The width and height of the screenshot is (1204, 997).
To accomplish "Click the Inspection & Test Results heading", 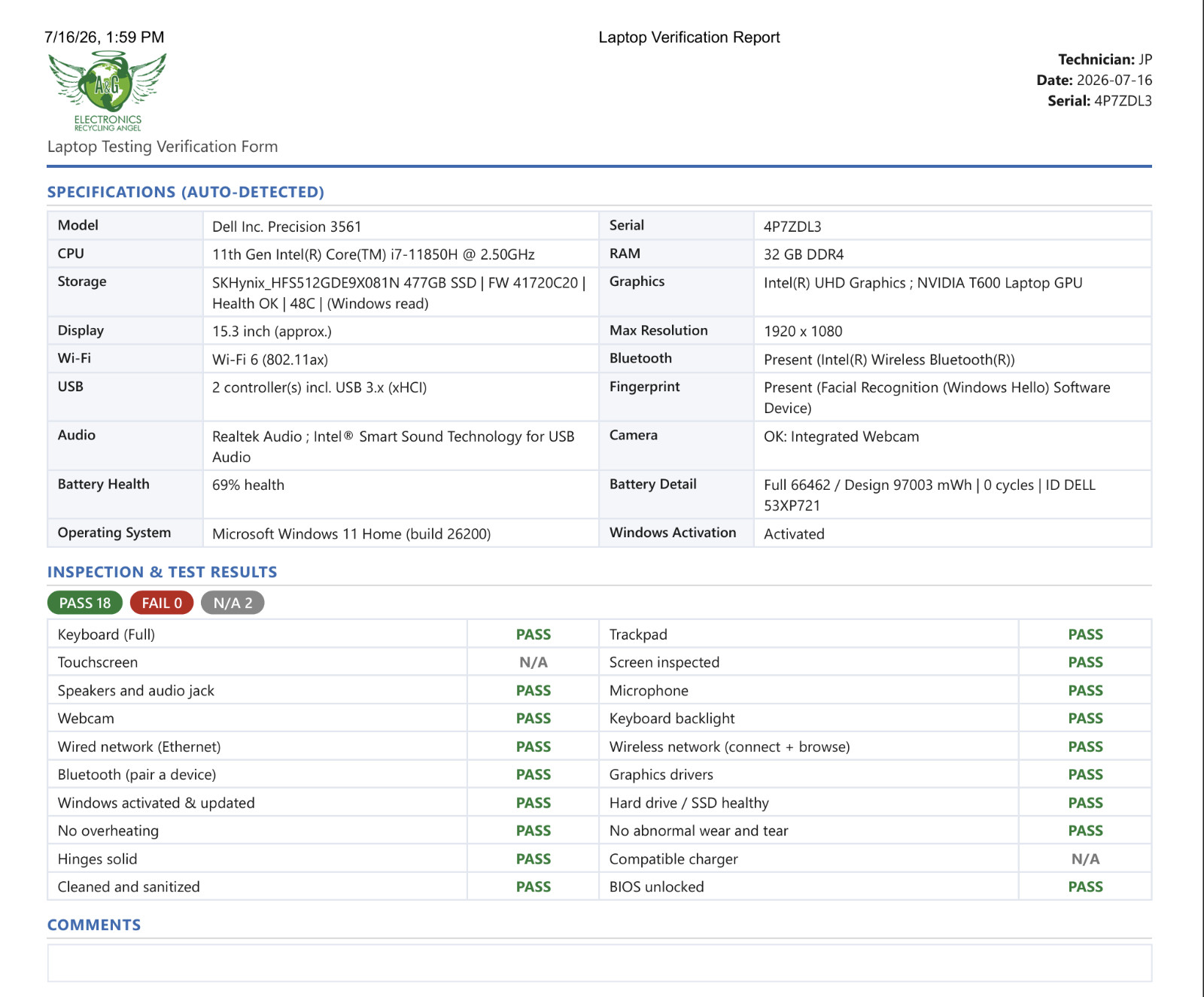I will (x=163, y=572).
